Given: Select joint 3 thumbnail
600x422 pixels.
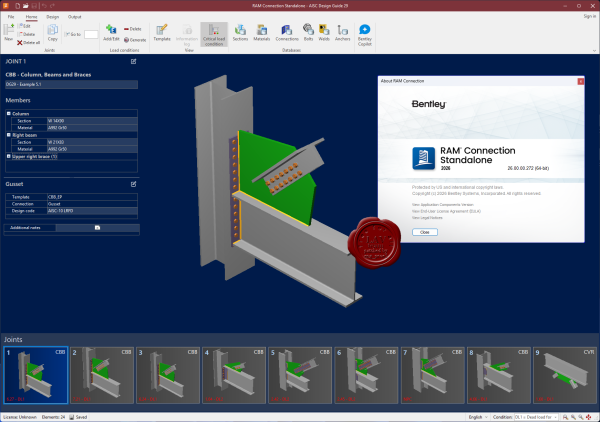Looking at the screenshot, I should click(168, 375).
